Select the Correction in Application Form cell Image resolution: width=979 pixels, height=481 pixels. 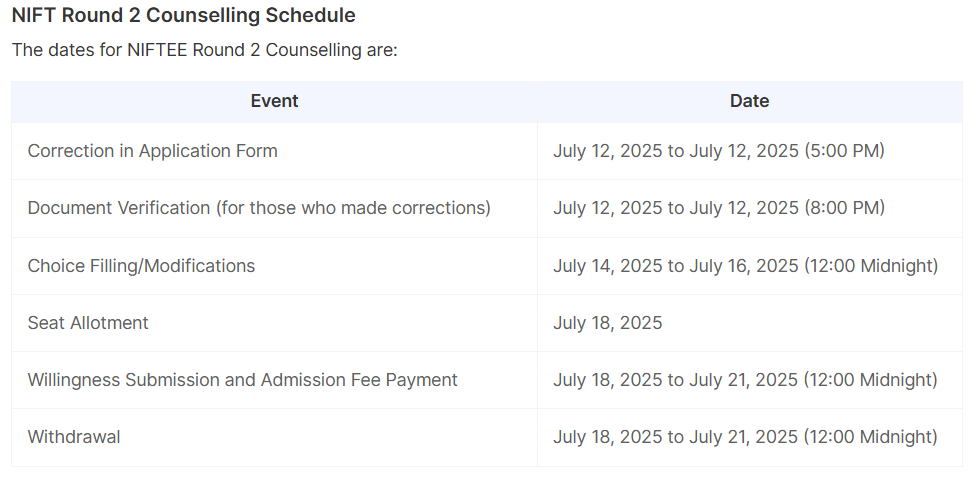pyautogui.click(x=274, y=151)
